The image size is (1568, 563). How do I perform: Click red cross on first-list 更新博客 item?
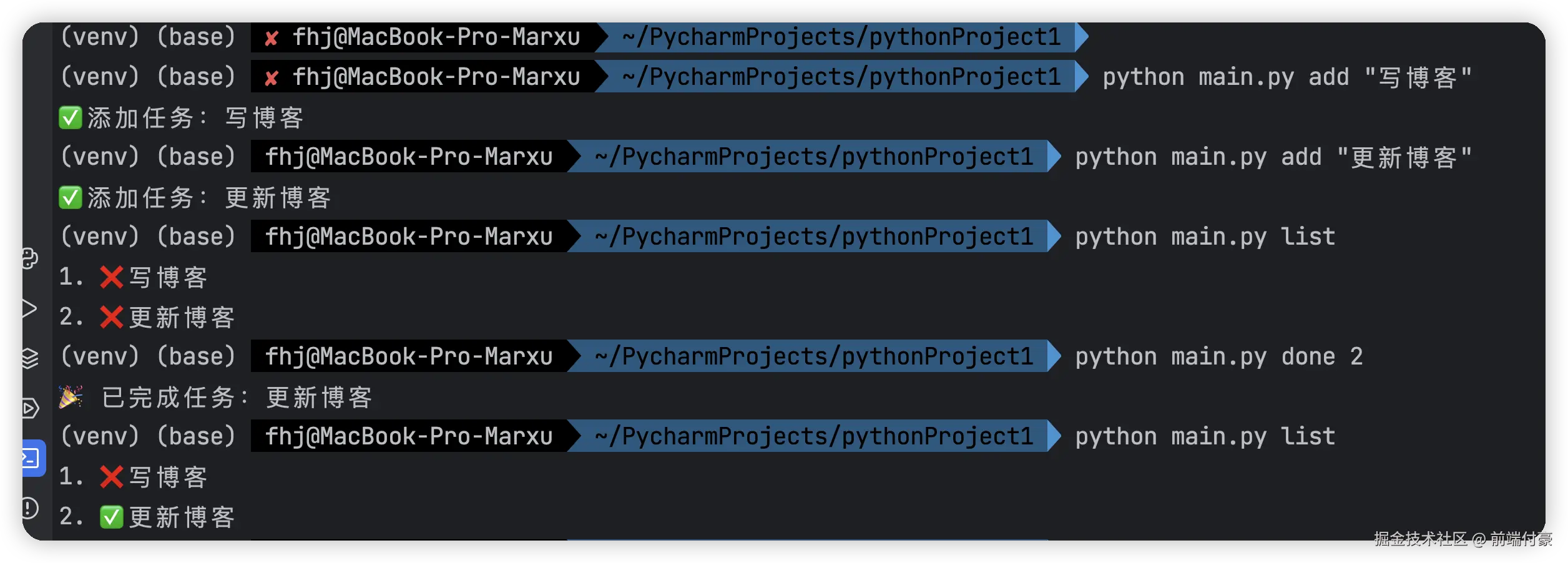[112, 317]
